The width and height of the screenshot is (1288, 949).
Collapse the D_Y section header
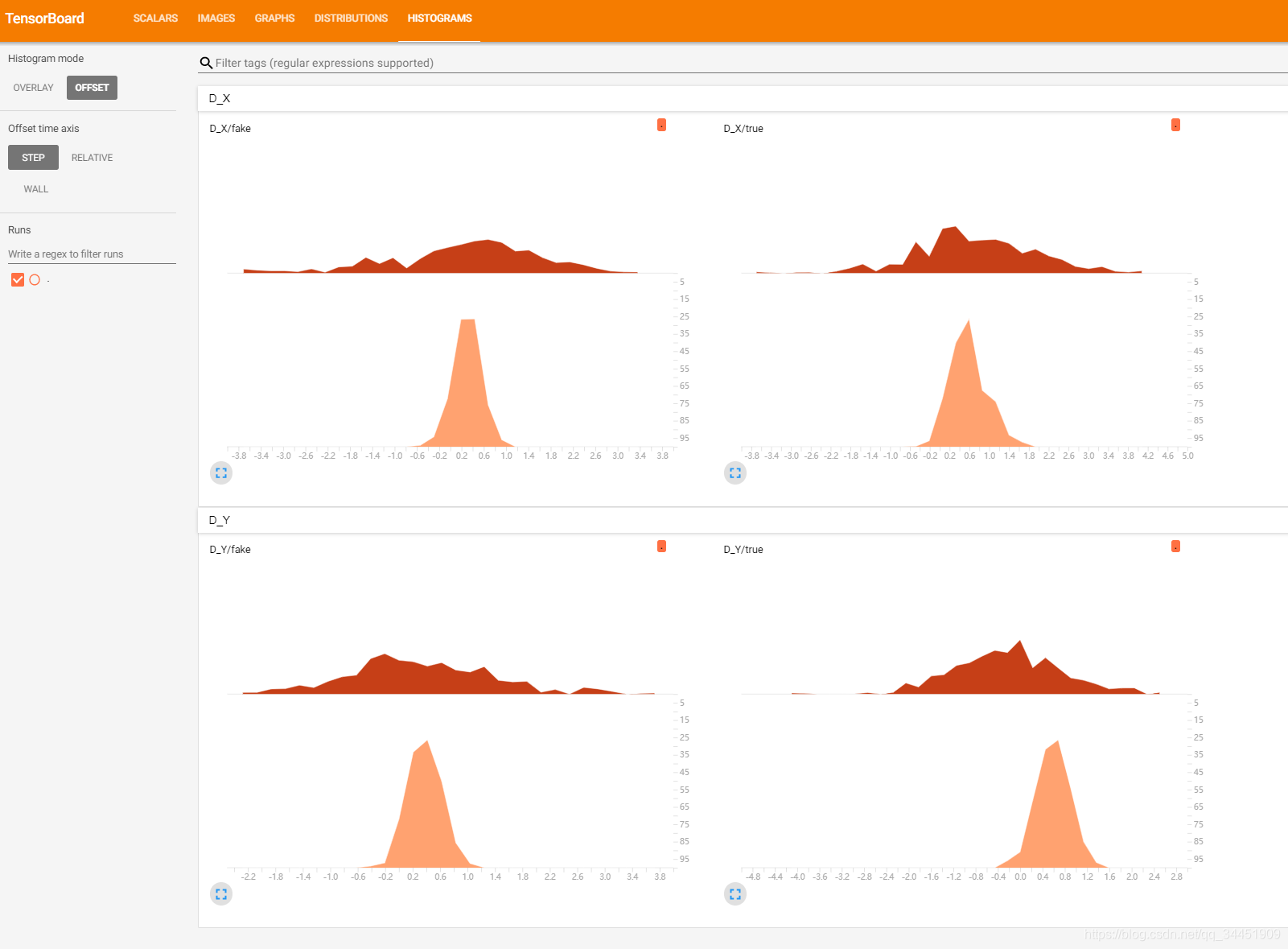(743, 520)
